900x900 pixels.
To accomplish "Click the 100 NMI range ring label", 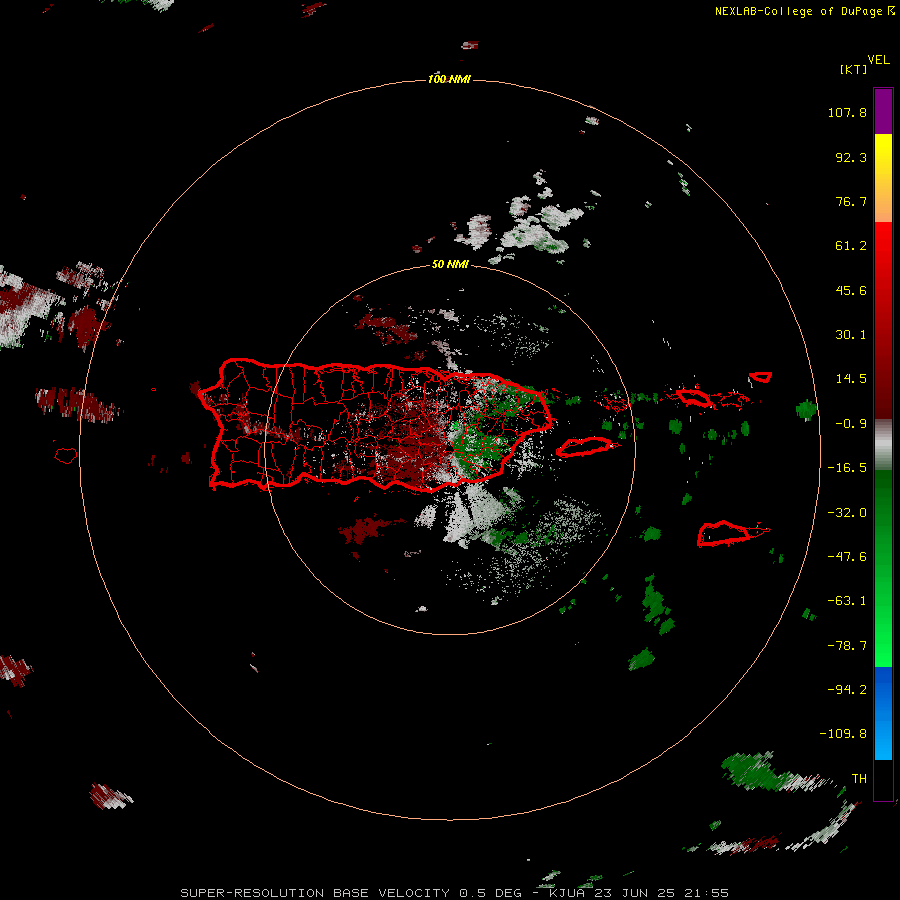I will 449,79.
